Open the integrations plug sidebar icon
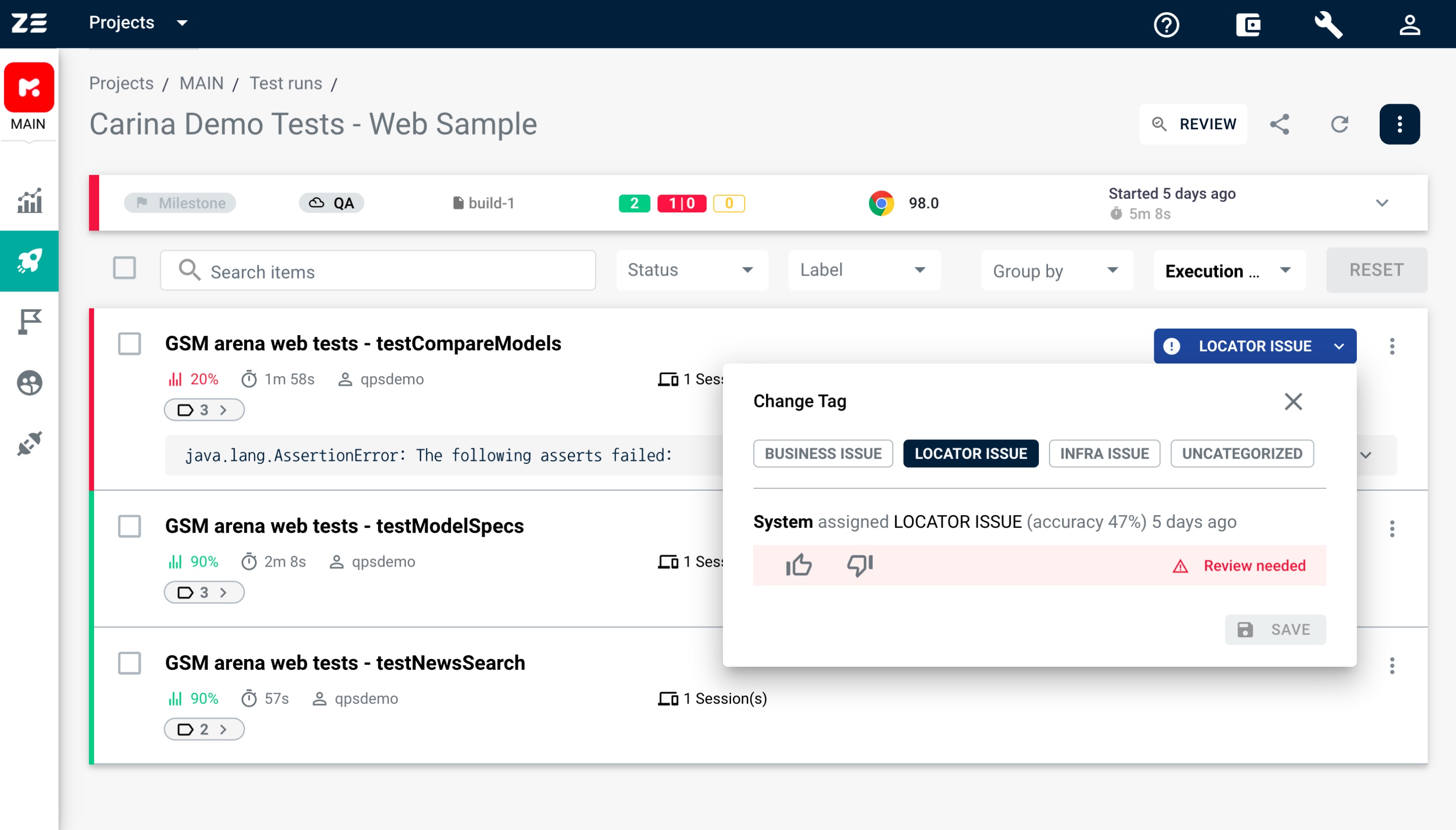This screenshot has height=830, width=1456. [29, 443]
